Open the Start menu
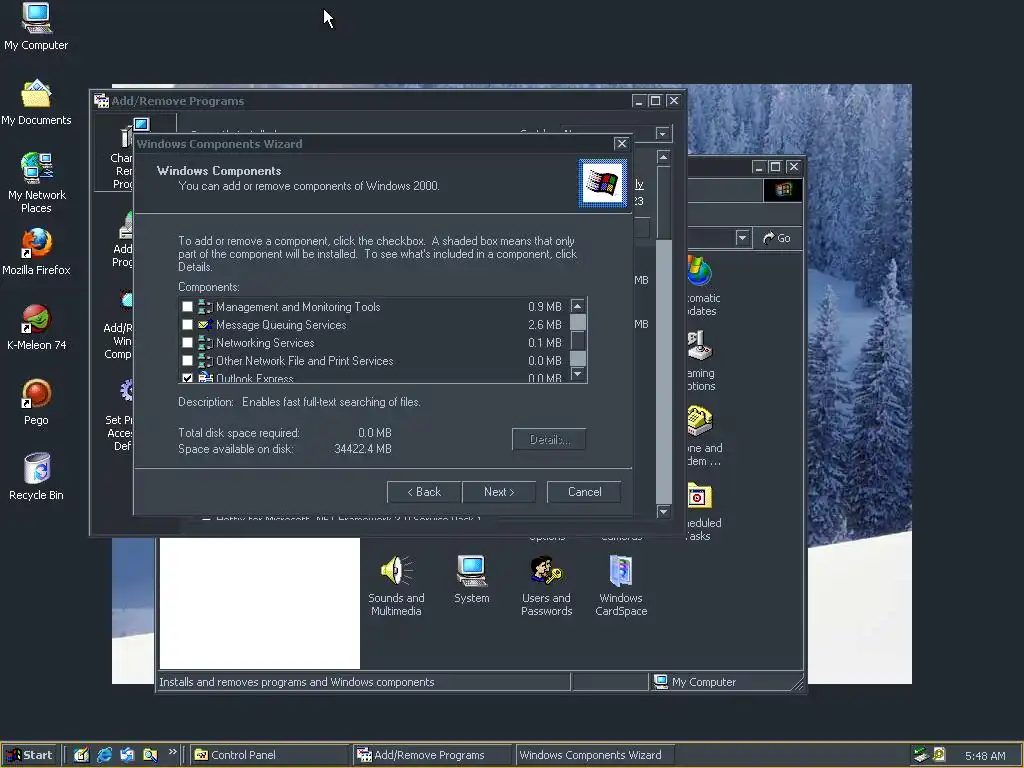Image resolution: width=1024 pixels, height=768 pixels. click(29, 755)
